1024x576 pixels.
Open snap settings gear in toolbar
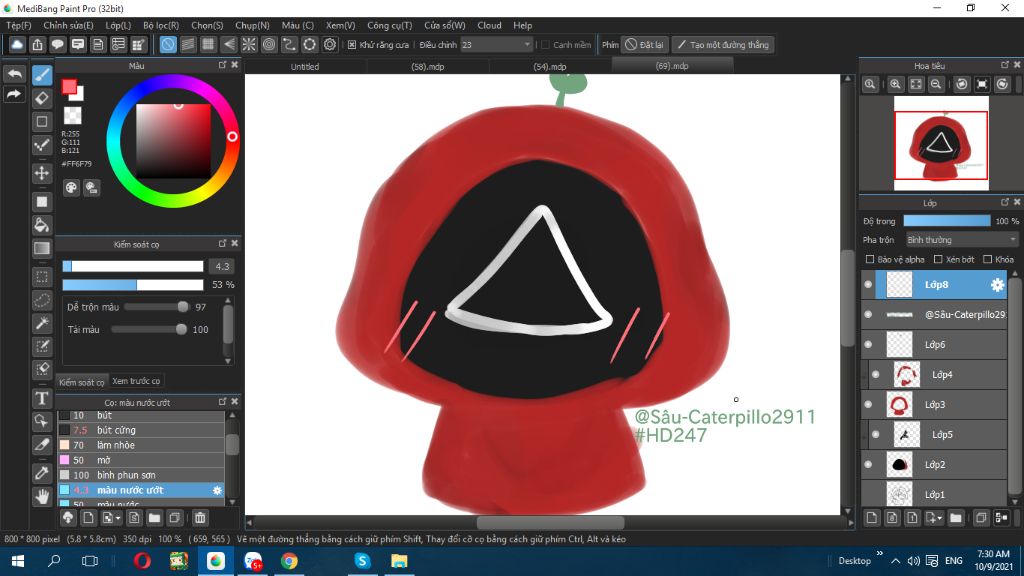click(330, 44)
